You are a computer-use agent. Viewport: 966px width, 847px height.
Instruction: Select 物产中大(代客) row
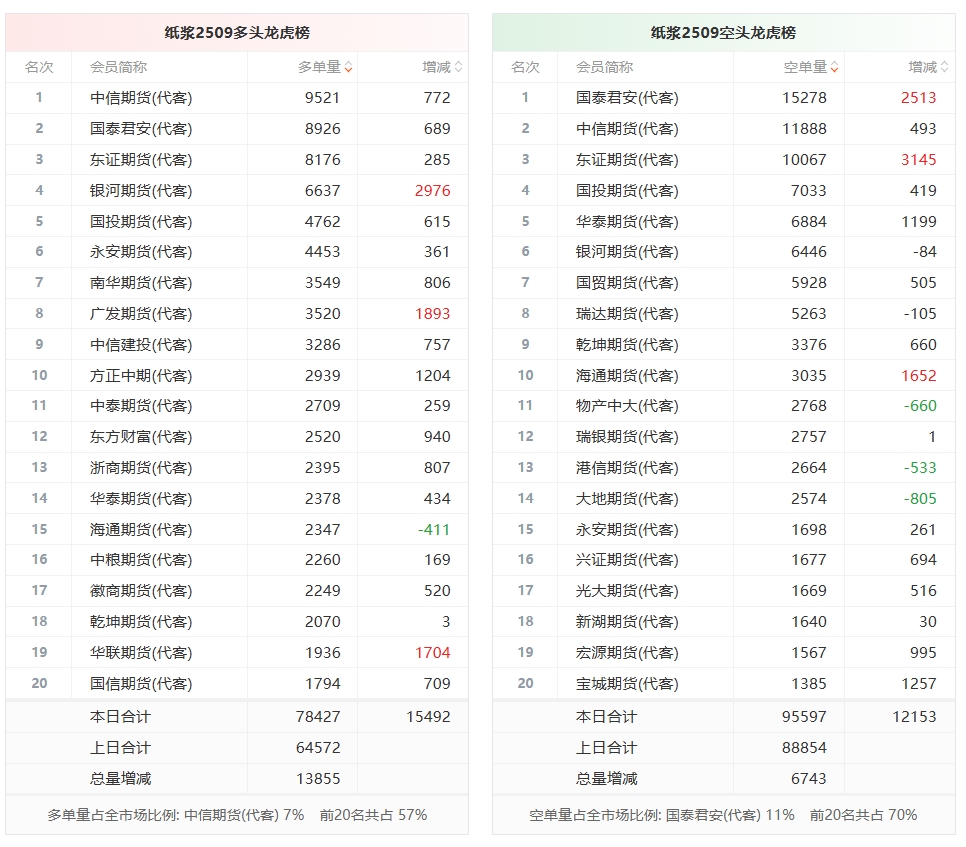pyautogui.click(x=724, y=406)
